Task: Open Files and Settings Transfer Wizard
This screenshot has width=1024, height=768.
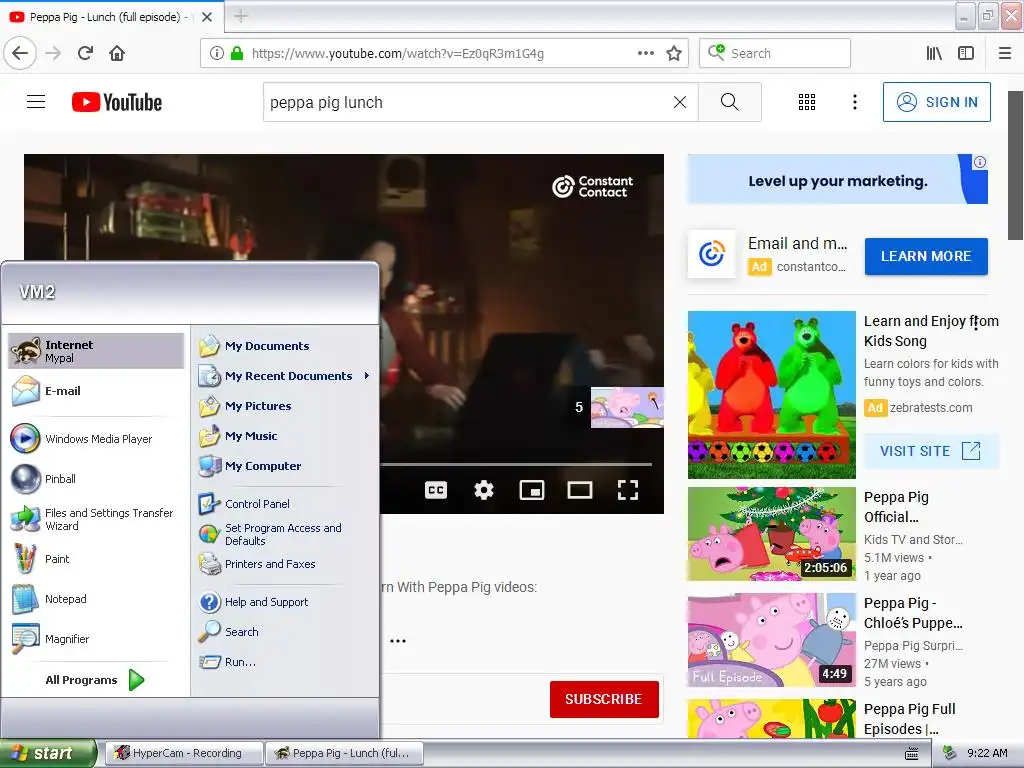Action: pos(96,519)
